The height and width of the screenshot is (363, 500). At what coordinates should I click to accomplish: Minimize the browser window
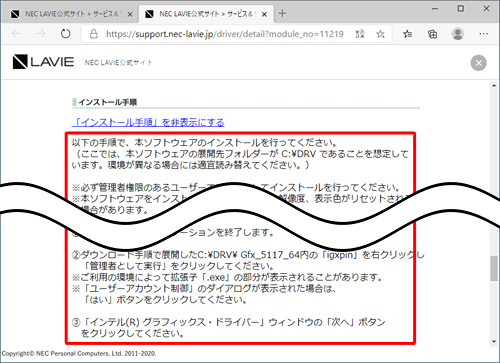click(435, 9)
